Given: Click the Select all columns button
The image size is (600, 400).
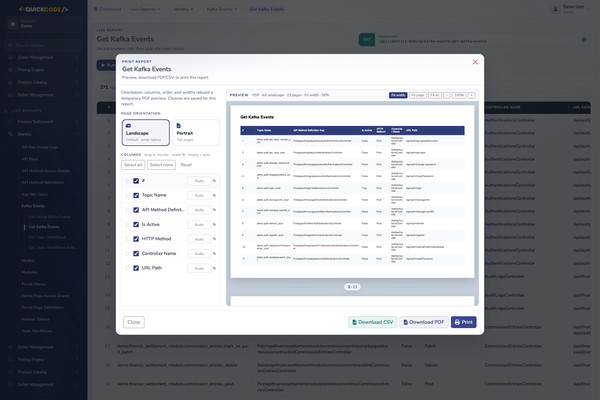Looking at the screenshot, I should [x=133, y=165].
